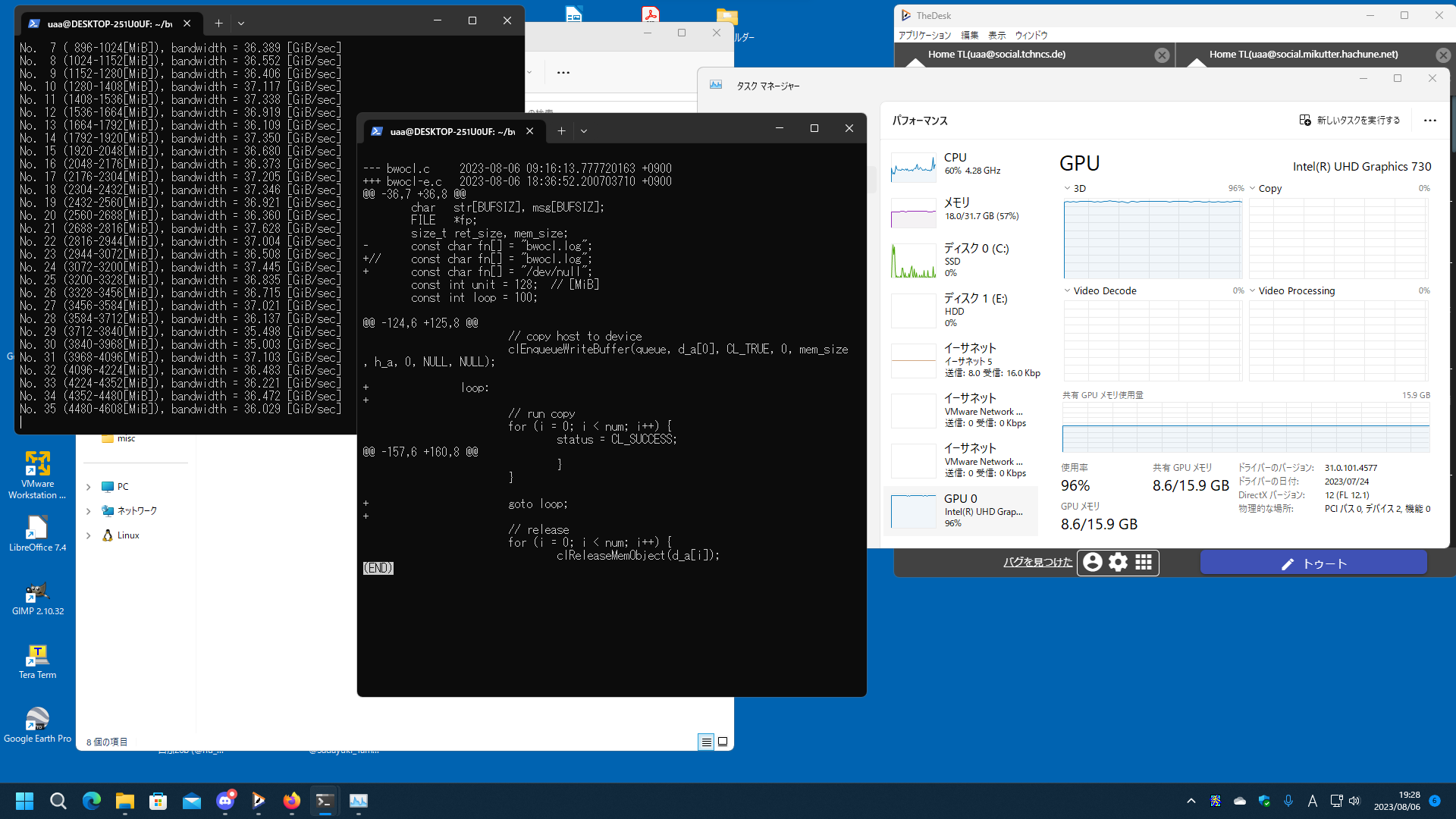Click Firefox icon in taskbar
The width and height of the screenshot is (1456, 819).
click(x=291, y=801)
